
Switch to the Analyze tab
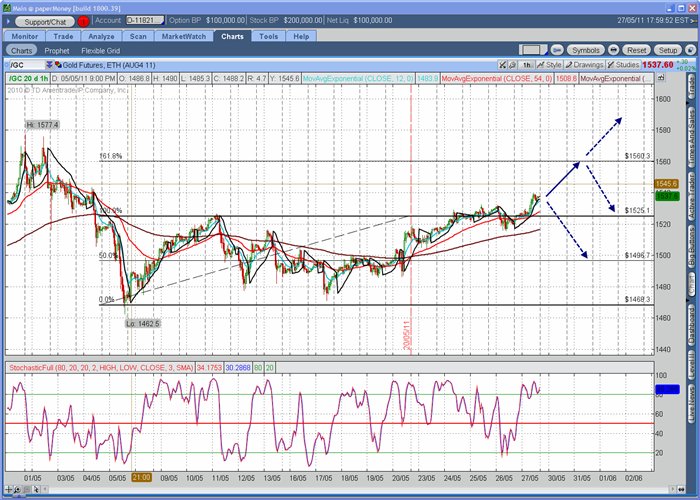coord(101,36)
